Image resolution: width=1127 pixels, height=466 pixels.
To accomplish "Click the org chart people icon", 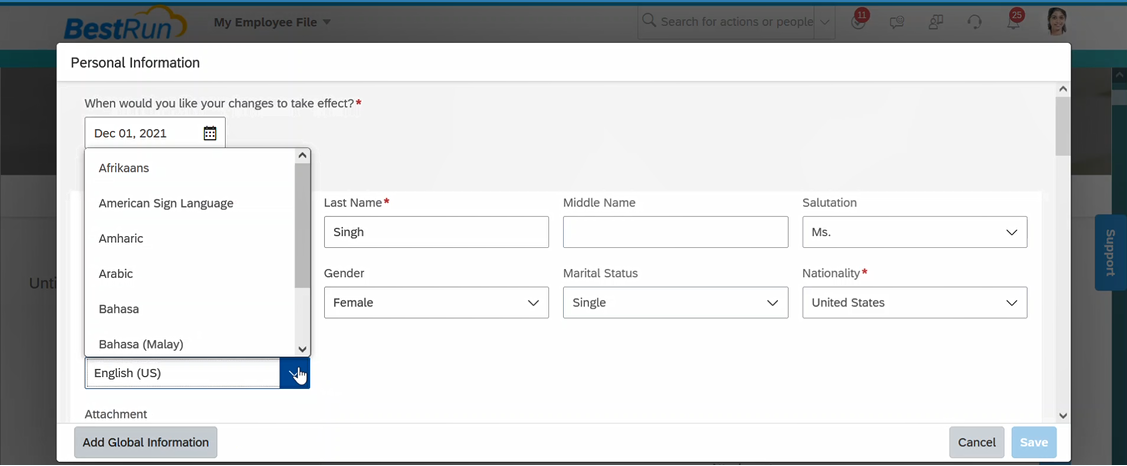I will click(935, 22).
